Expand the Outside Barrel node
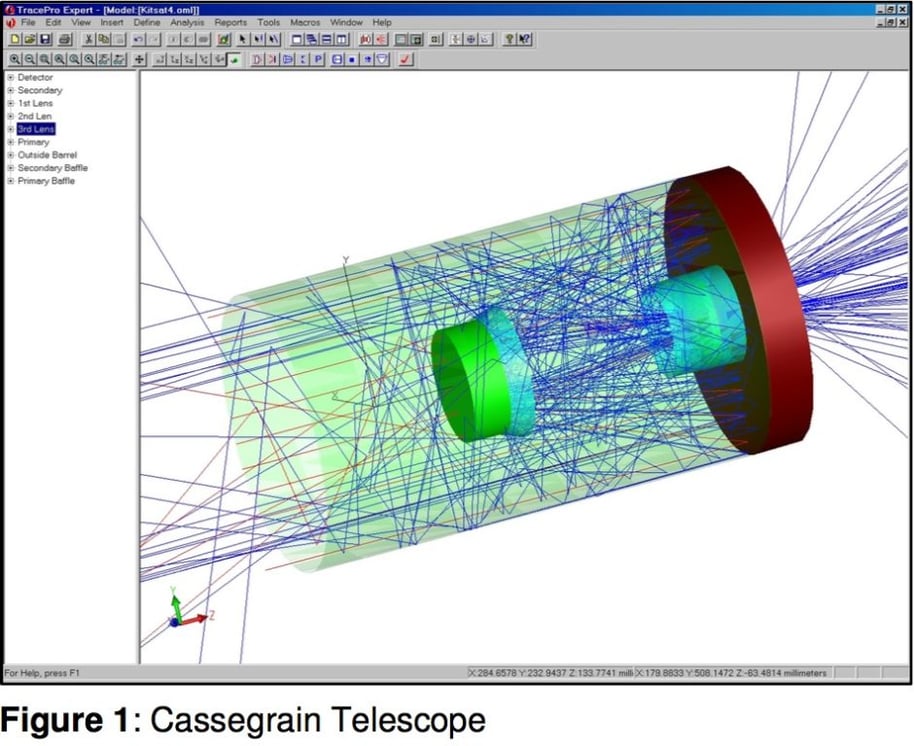This screenshot has height=746, width=914. click(11, 155)
